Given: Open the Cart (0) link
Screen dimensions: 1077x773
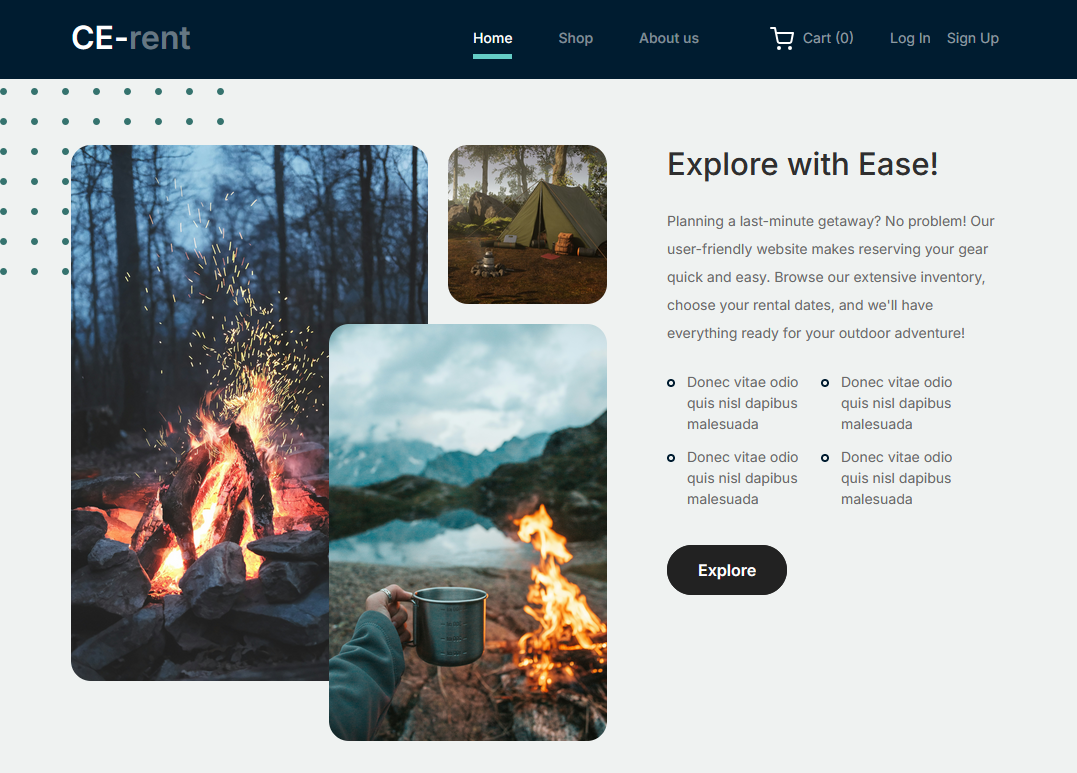Looking at the screenshot, I should tap(827, 38).
